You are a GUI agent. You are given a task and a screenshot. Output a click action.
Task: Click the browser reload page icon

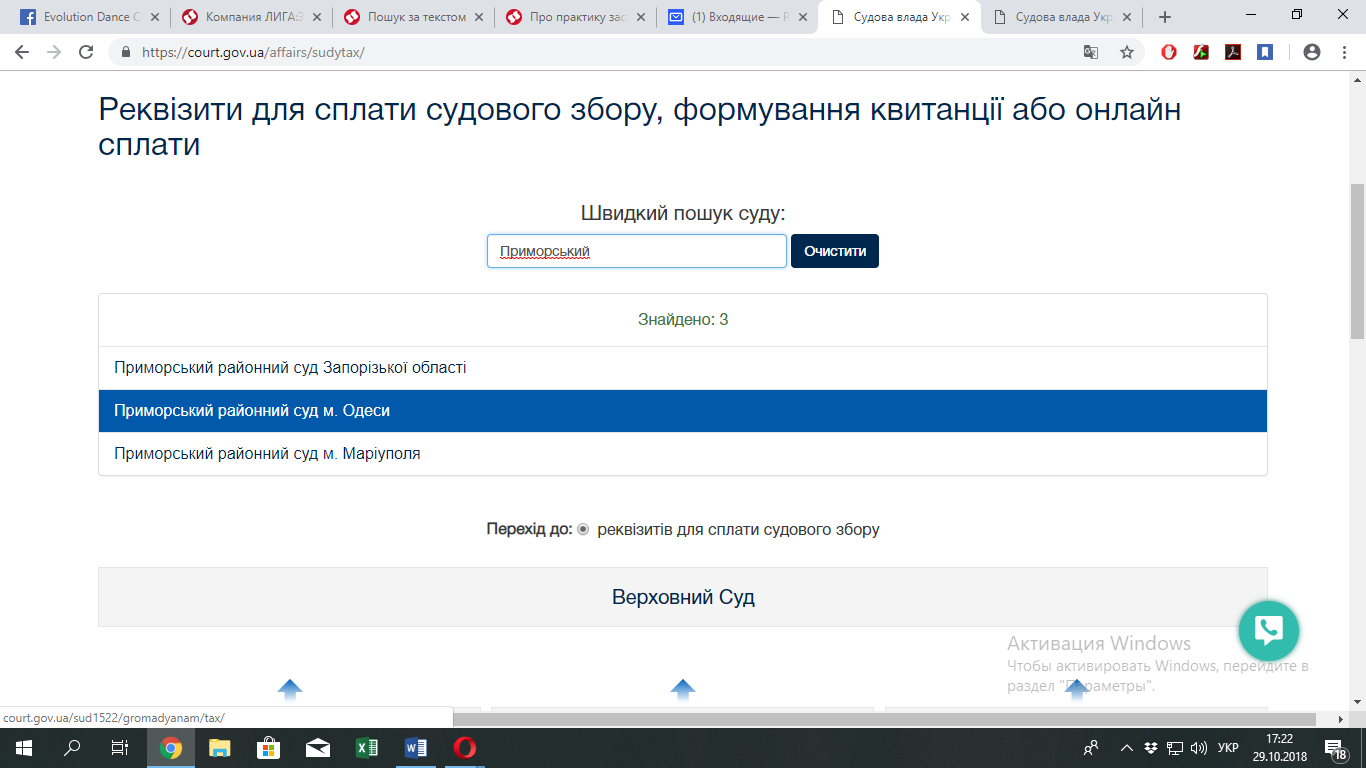click(x=86, y=52)
